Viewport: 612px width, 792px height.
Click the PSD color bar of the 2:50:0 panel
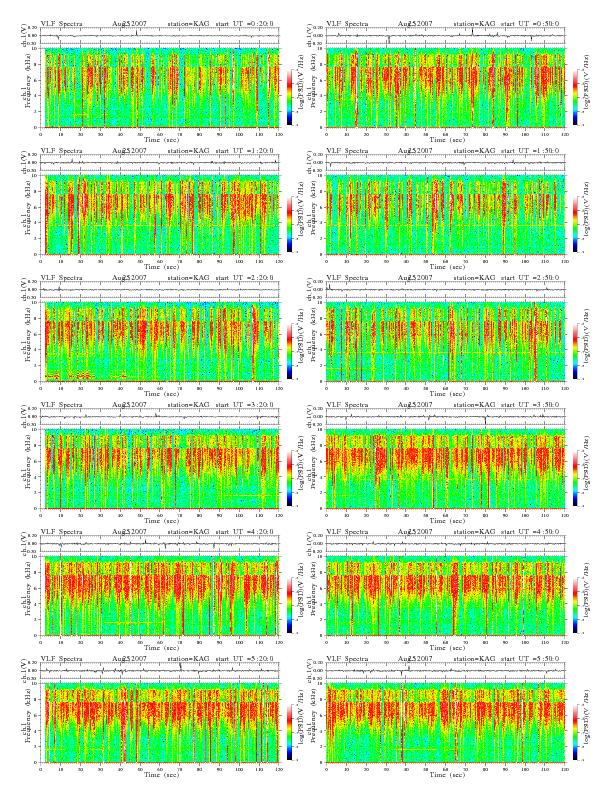576,351
